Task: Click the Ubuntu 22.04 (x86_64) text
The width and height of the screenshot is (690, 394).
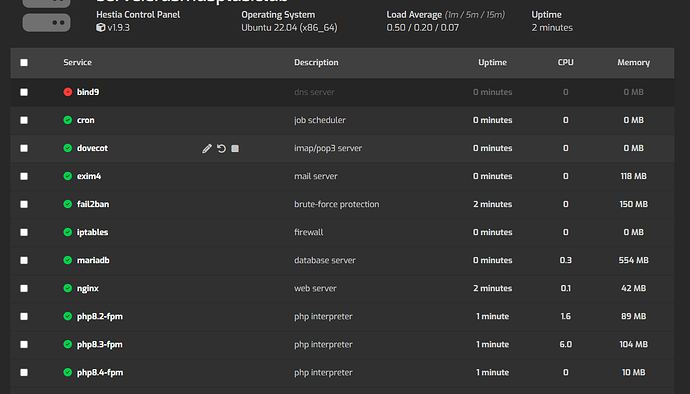Action: 289,27
